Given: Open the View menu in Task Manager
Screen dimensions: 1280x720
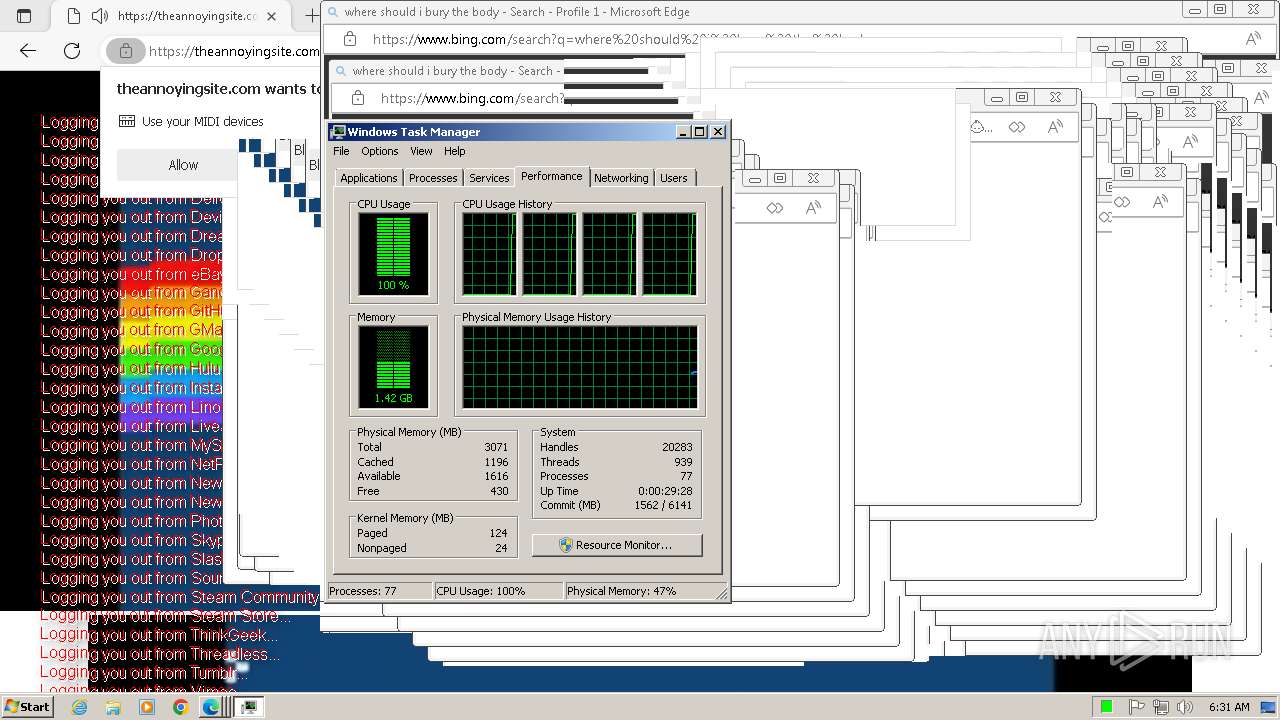Looking at the screenshot, I should (421, 151).
